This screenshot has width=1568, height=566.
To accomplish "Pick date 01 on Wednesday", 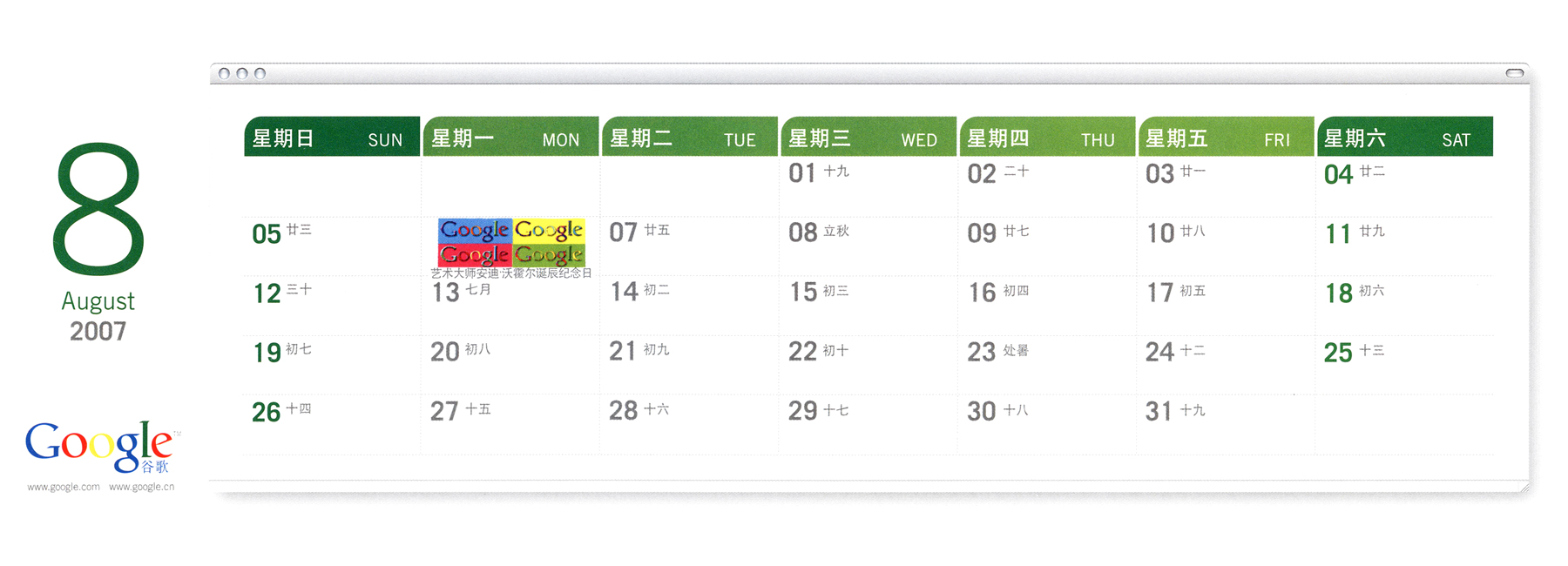I will 802,173.
